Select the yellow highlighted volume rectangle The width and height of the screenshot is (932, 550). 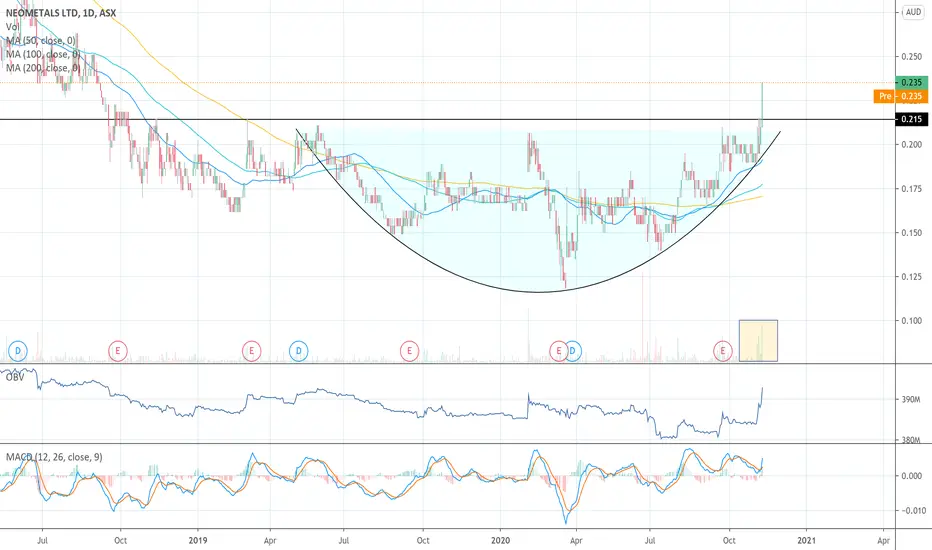(x=758, y=341)
